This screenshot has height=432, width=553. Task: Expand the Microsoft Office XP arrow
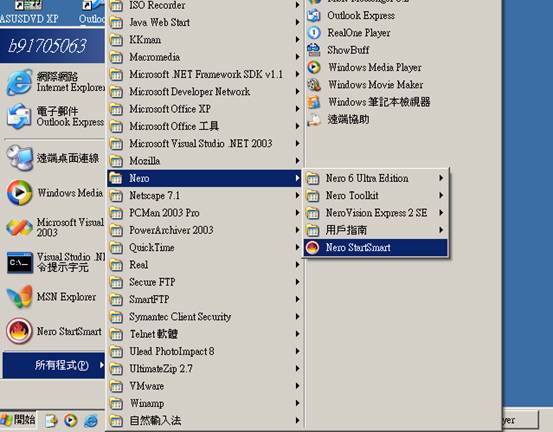tap(298, 109)
